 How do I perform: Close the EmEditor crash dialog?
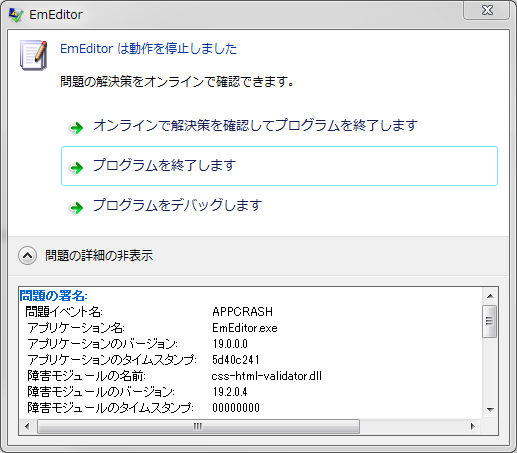tap(487, 10)
